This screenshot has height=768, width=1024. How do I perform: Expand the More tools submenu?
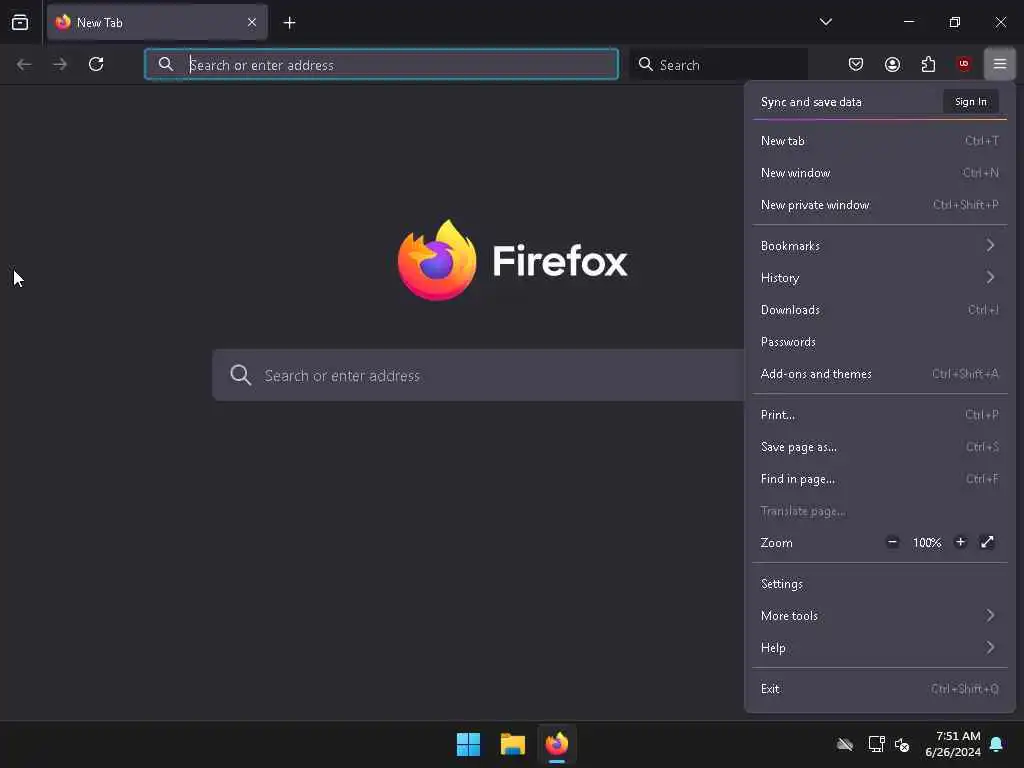(880, 616)
